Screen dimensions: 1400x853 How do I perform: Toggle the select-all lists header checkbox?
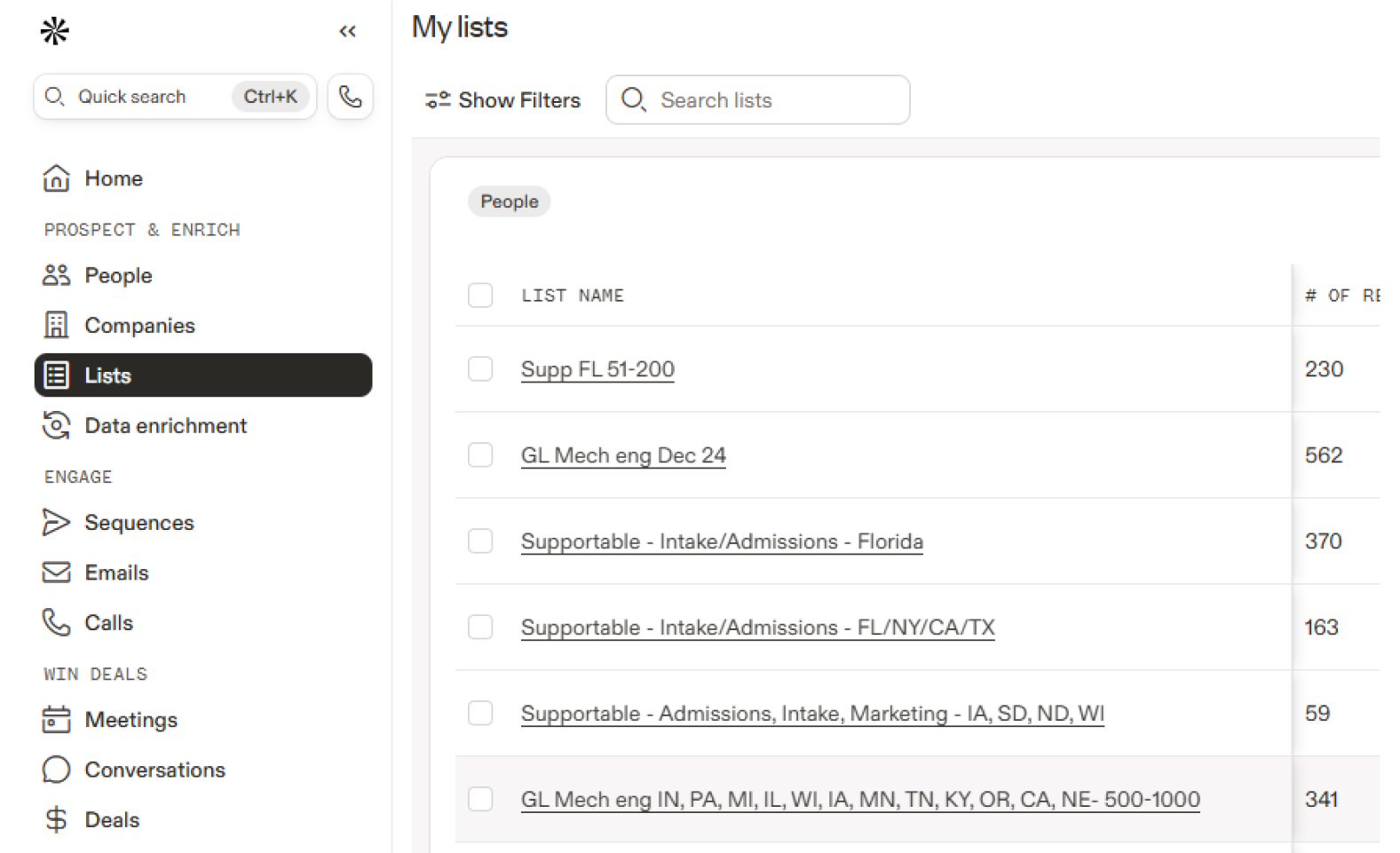tap(480, 296)
